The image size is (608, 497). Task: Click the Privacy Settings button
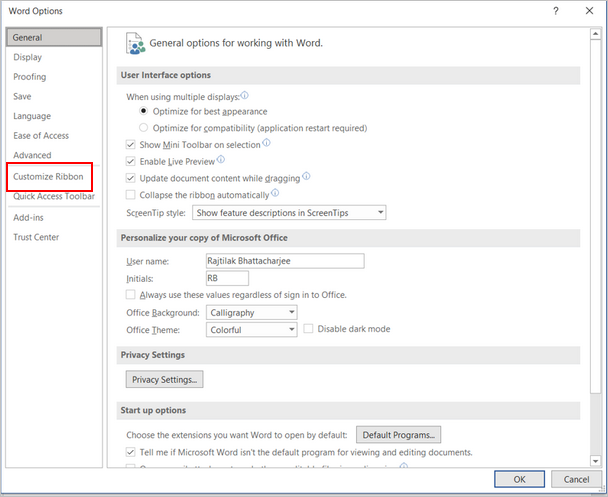point(164,379)
